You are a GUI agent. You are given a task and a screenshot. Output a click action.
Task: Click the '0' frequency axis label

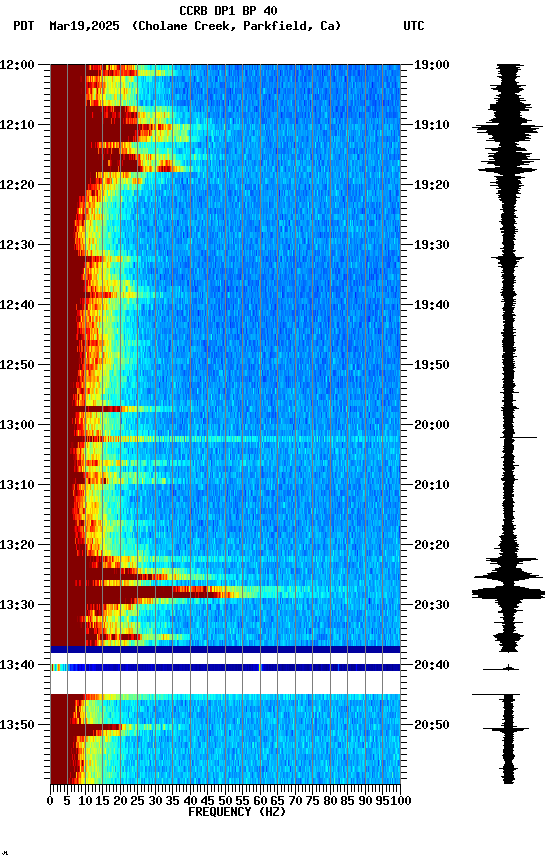(x=50, y=801)
